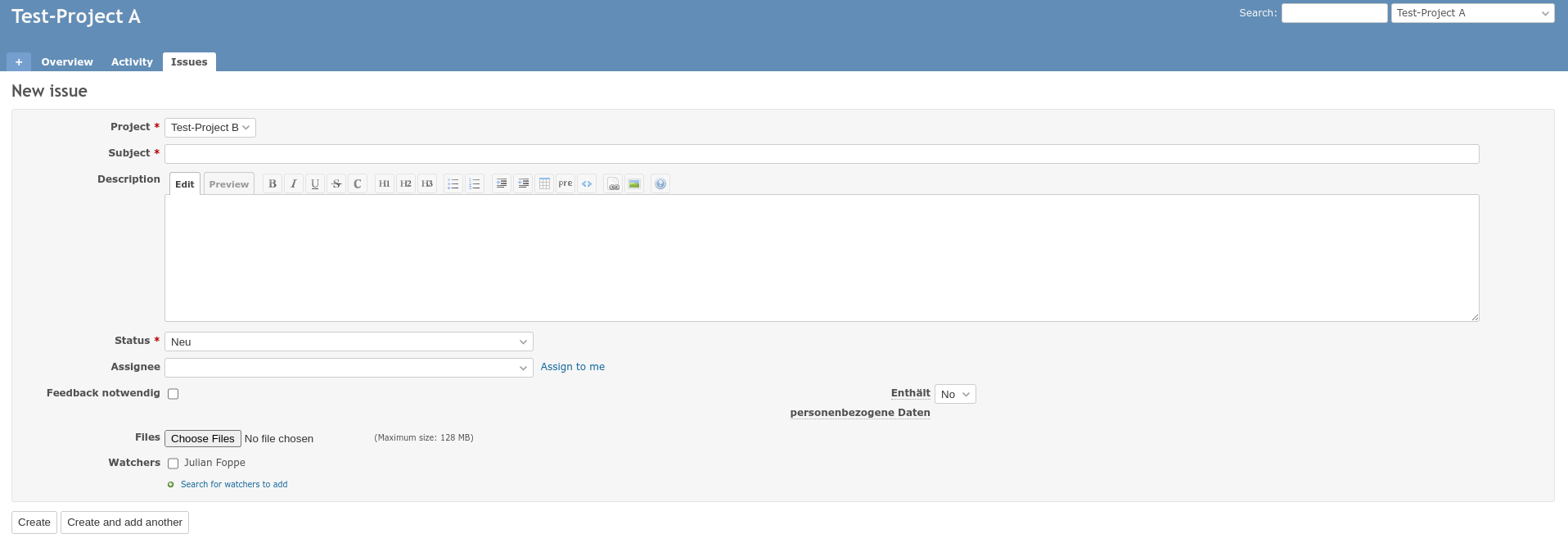Open the plus new-object menu

click(x=19, y=62)
